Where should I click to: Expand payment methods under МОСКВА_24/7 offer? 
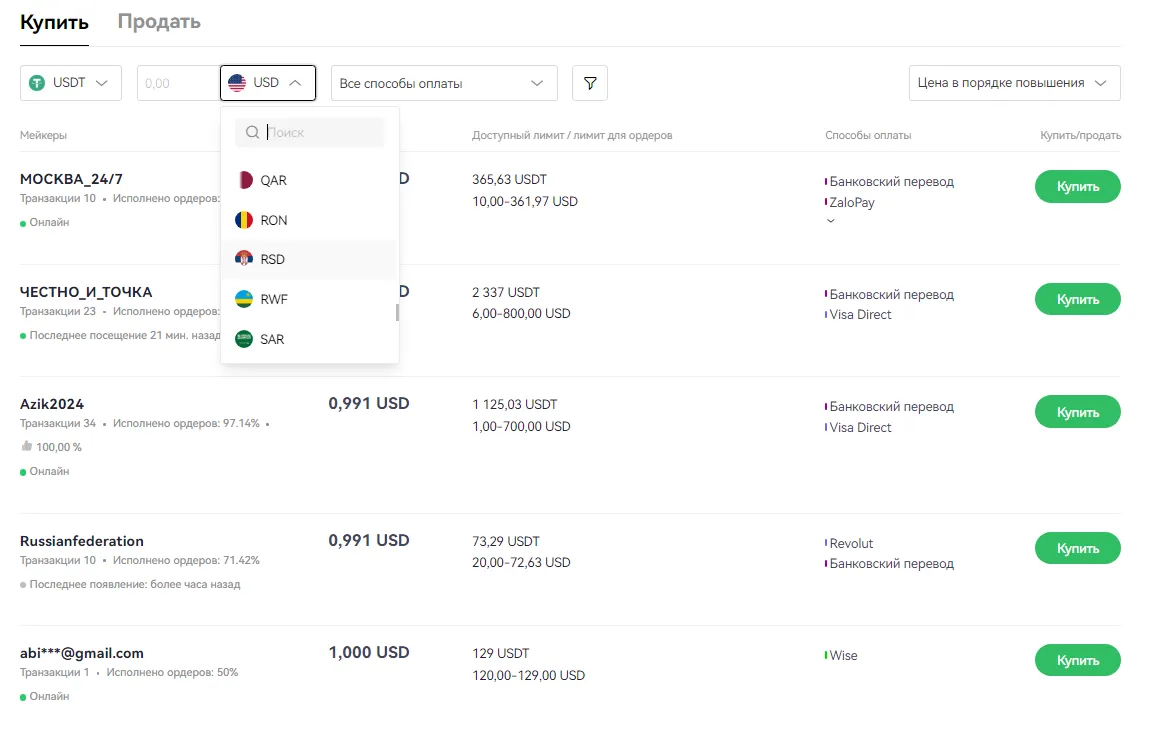(831, 220)
